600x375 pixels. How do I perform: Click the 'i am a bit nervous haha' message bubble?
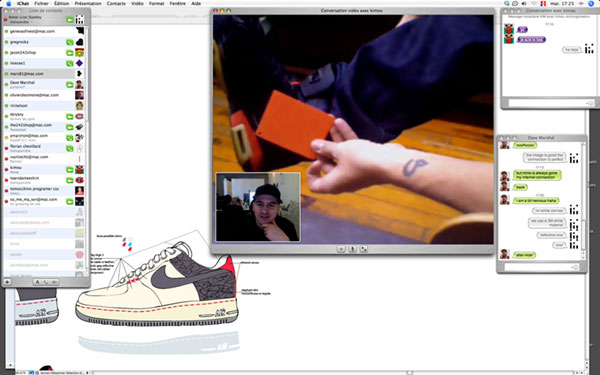tap(536, 201)
